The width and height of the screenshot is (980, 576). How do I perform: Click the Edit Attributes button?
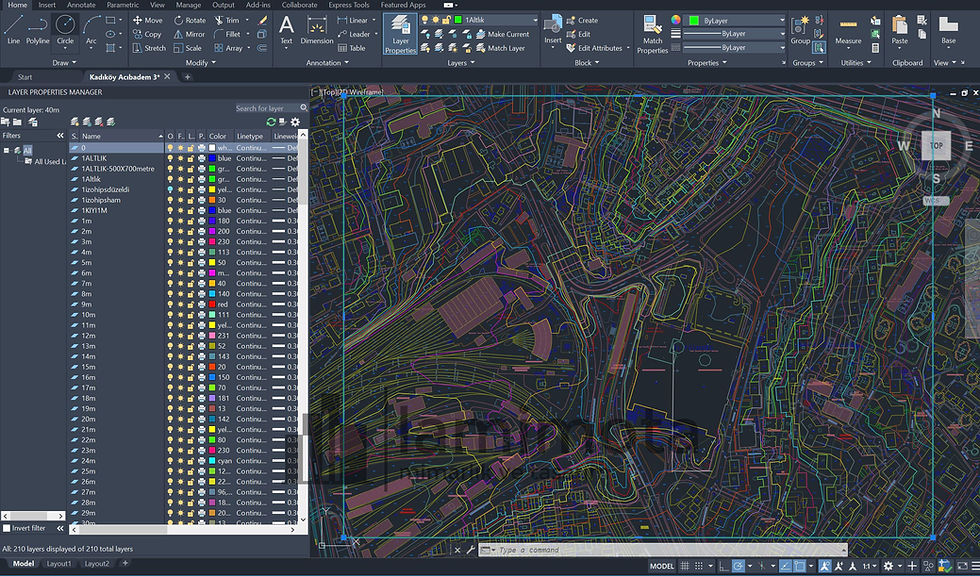pos(594,47)
